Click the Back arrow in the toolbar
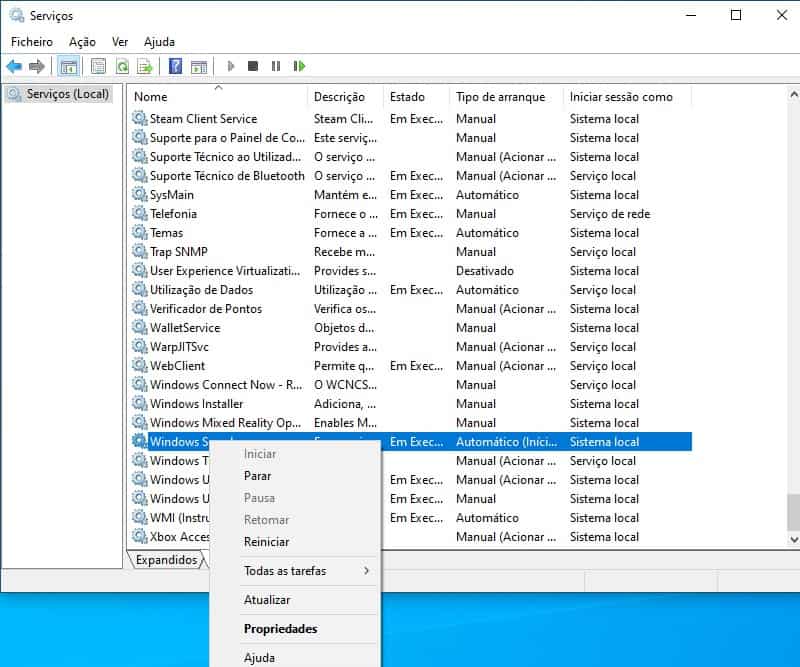Image resolution: width=800 pixels, height=667 pixels. pos(14,67)
